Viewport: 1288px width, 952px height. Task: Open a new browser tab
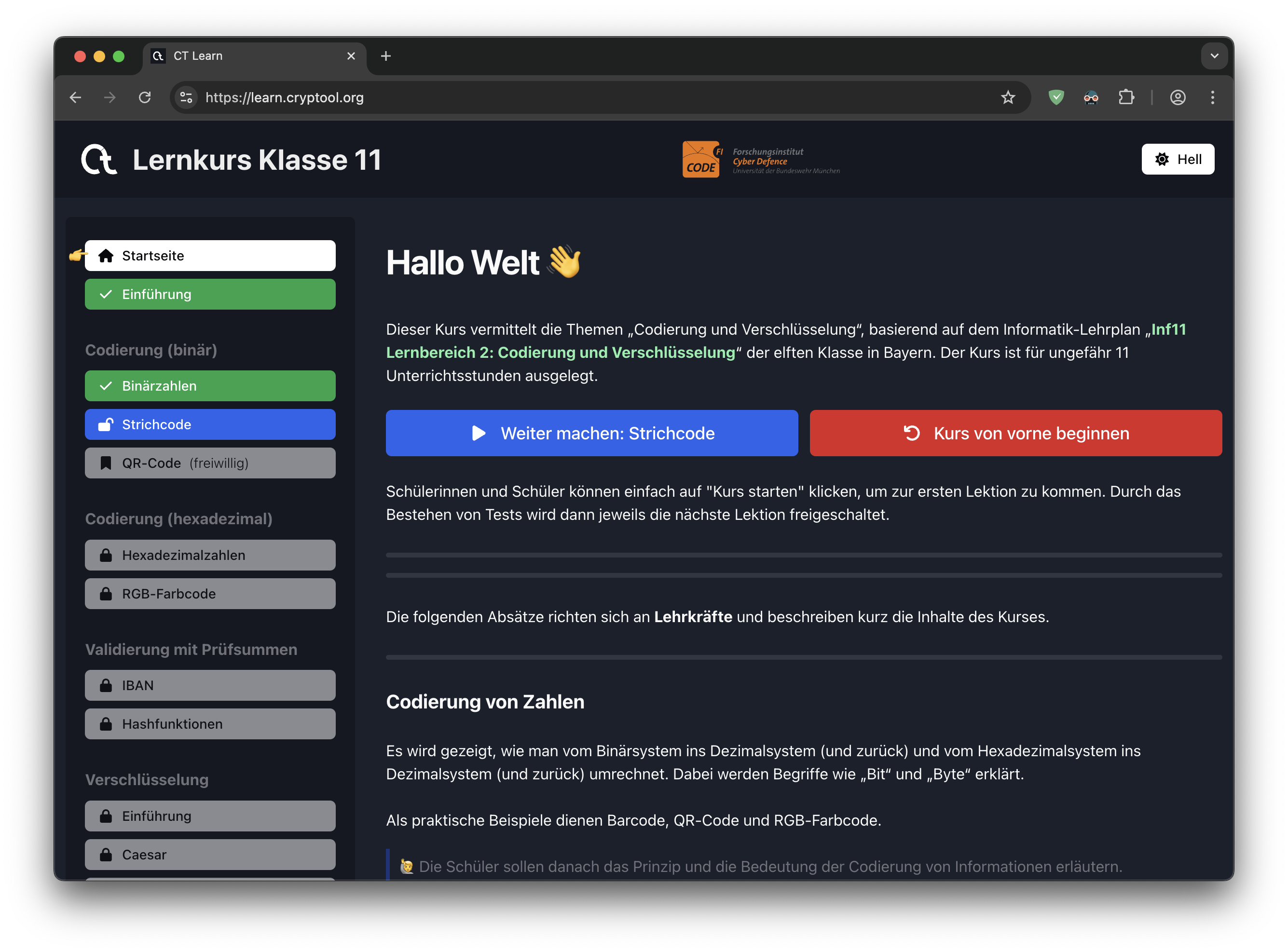(385, 56)
